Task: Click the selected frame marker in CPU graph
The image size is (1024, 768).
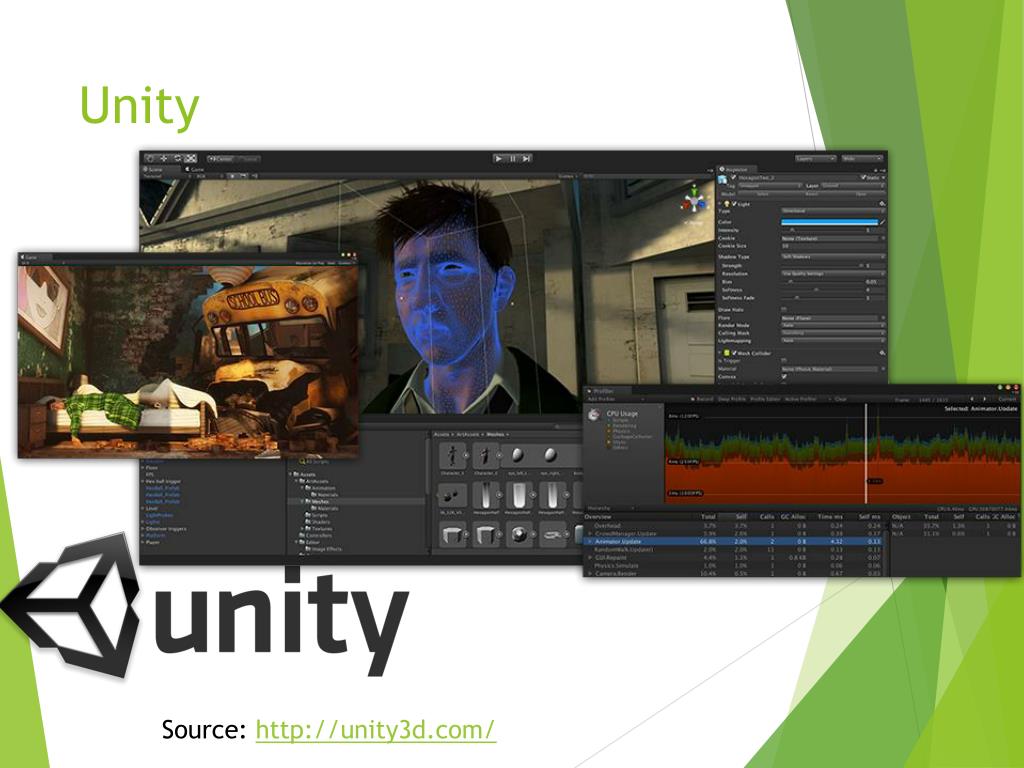Action: pyautogui.click(x=867, y=454)
